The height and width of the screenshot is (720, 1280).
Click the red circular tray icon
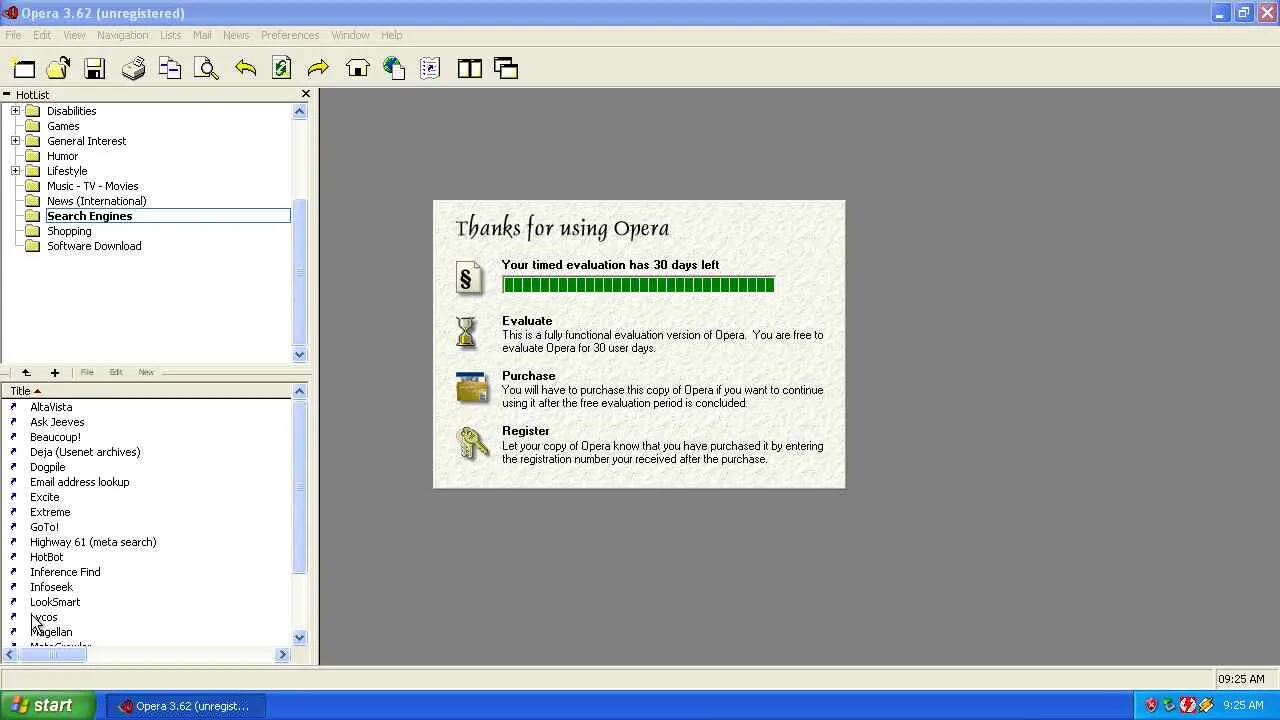tap(1187, 705)
